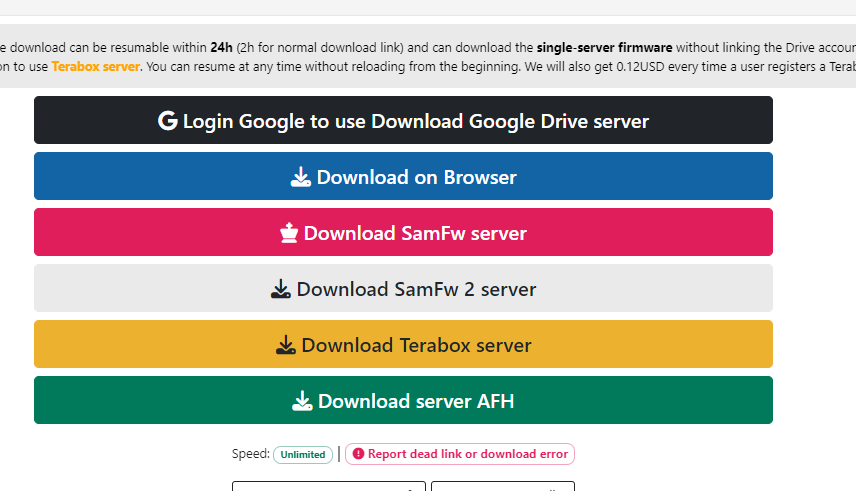Choose Download server AFH

pos(403,400)
